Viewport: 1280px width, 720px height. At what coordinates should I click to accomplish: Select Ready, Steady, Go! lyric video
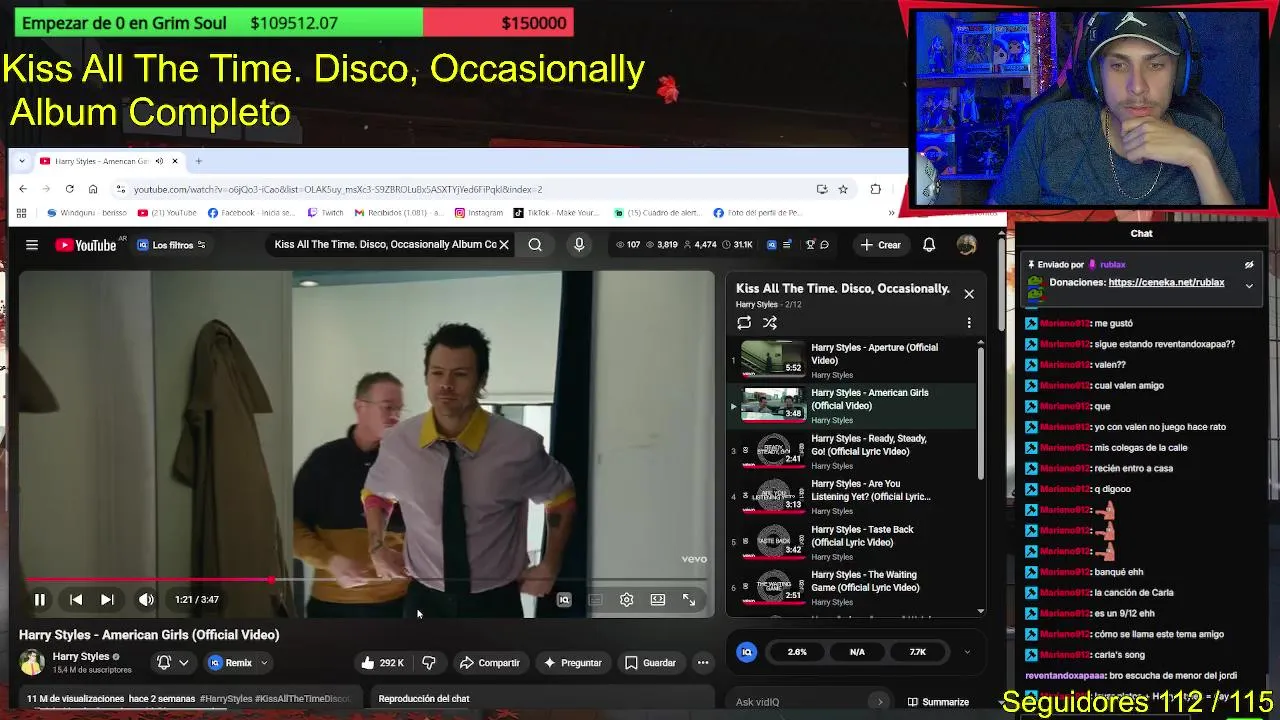pyautogui.click(x=852, y=451)
